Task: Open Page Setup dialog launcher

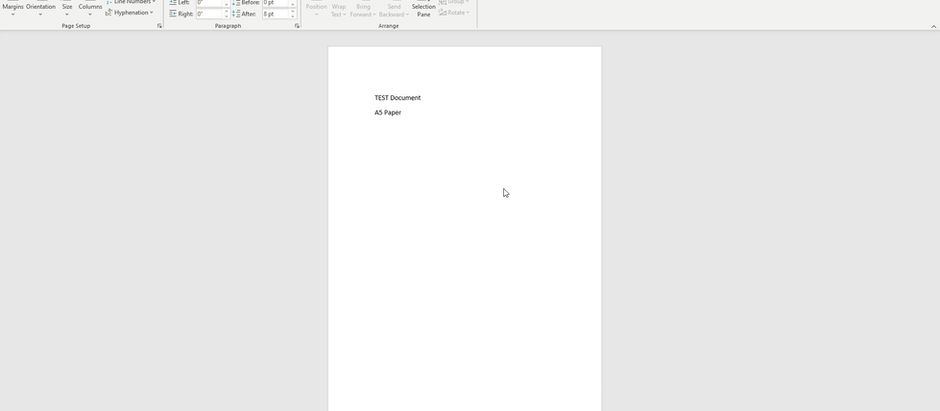Action: (159, 26)
